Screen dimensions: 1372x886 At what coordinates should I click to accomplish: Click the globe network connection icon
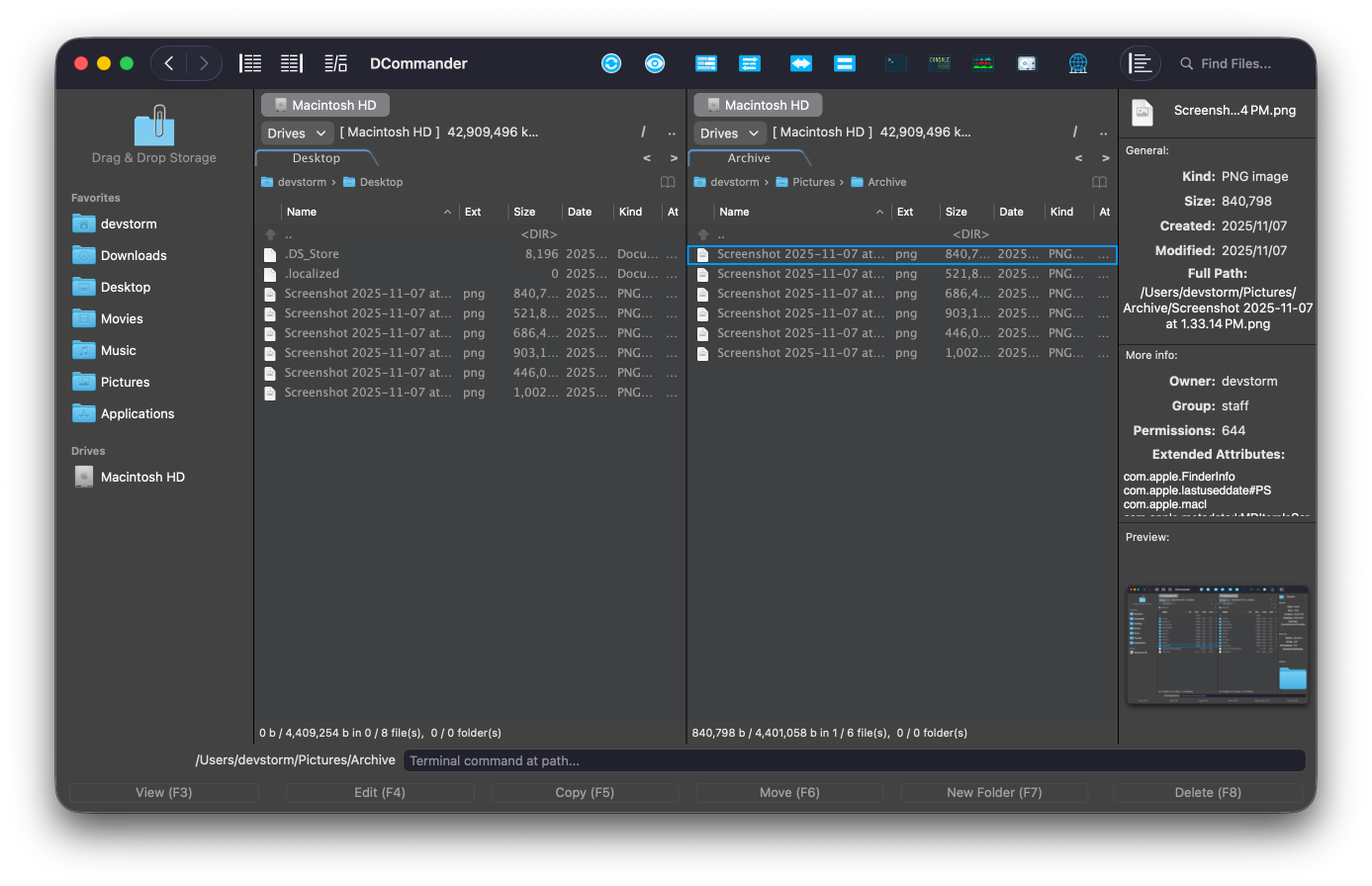pos(1078,63)
